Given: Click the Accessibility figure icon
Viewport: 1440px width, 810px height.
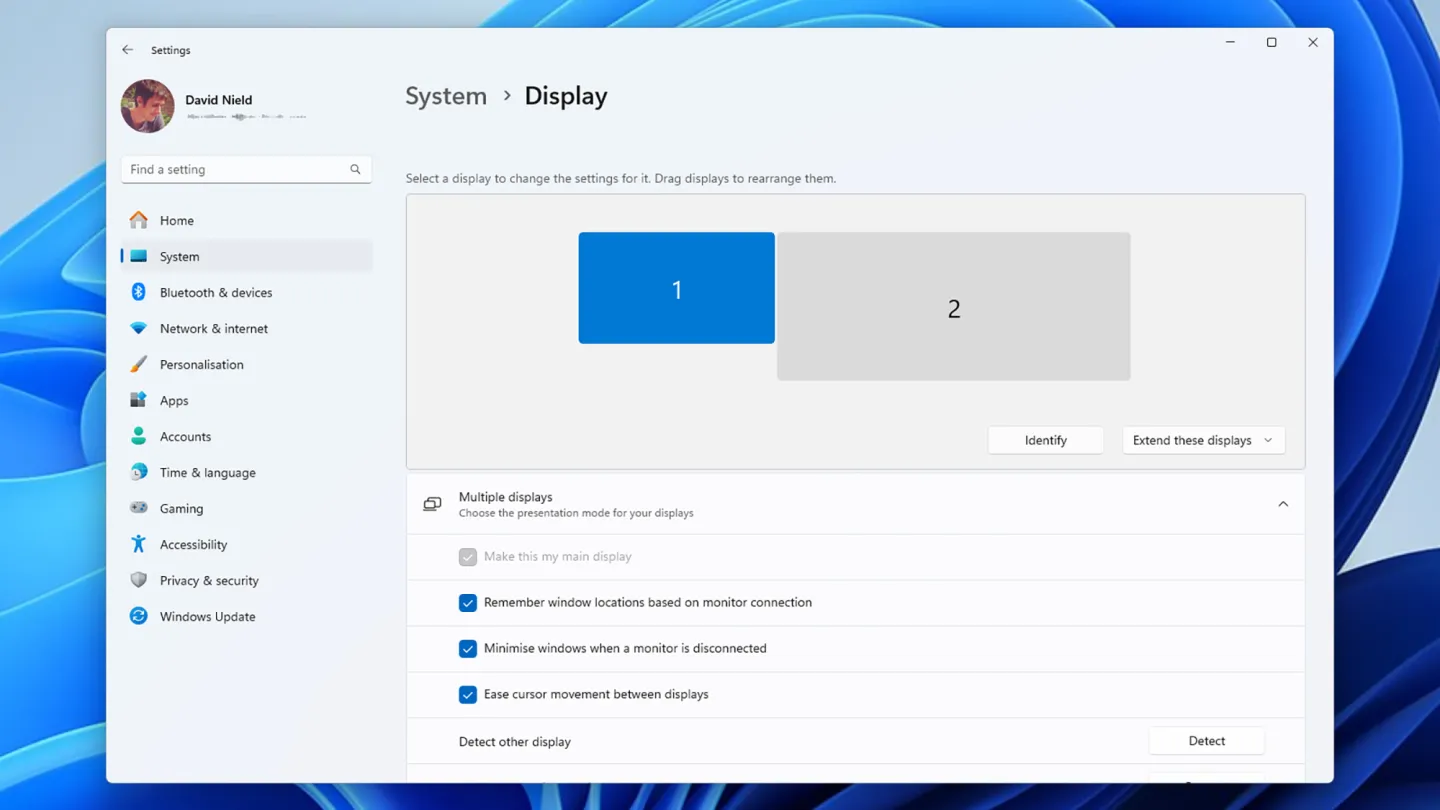Looking at the screenshot, I should (x=138, y=544).
